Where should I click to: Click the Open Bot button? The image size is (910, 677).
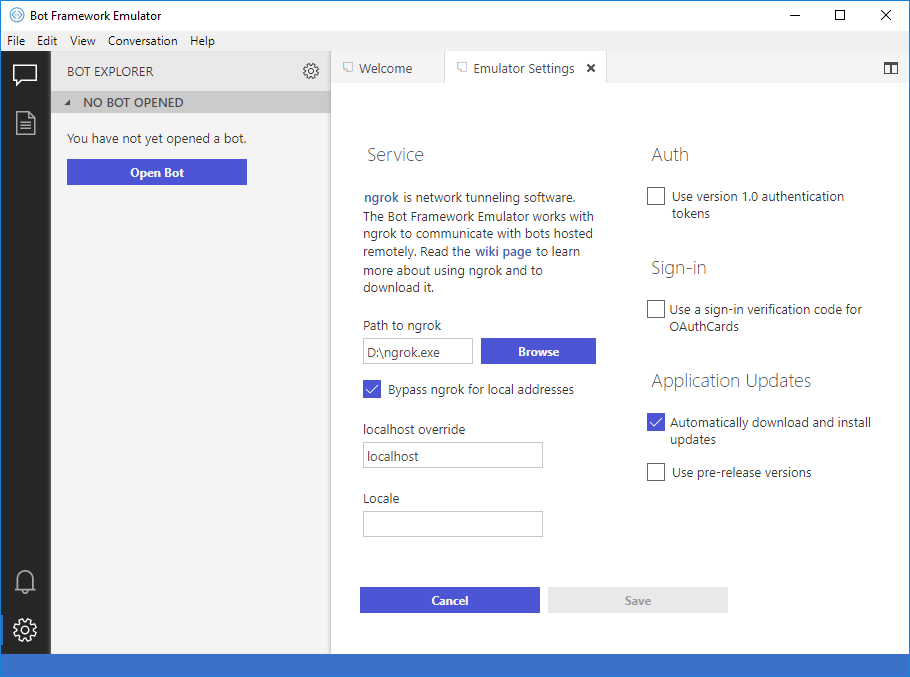(x=157, y=172)
